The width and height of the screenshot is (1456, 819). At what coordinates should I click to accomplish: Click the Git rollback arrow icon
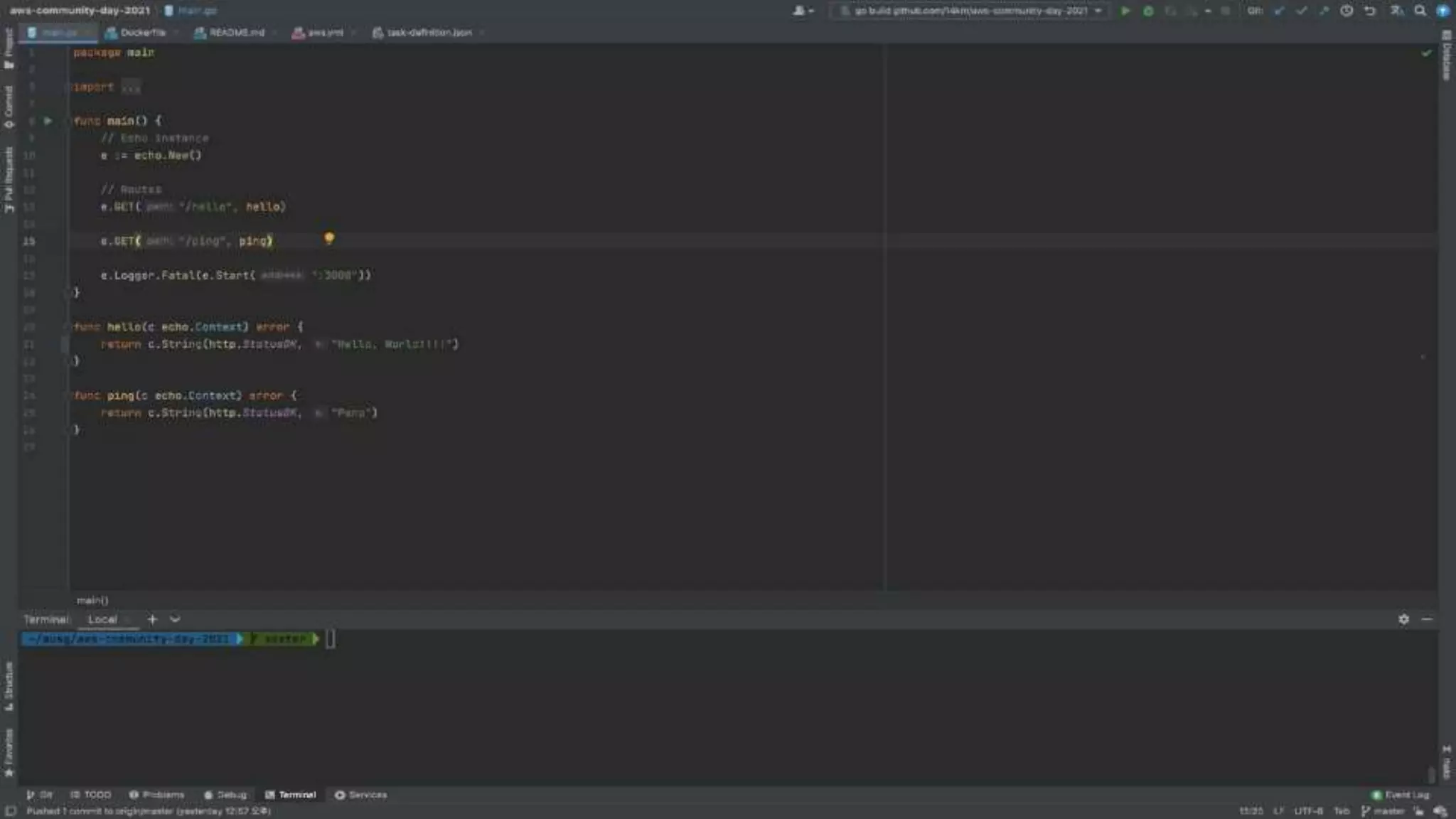1369,11
